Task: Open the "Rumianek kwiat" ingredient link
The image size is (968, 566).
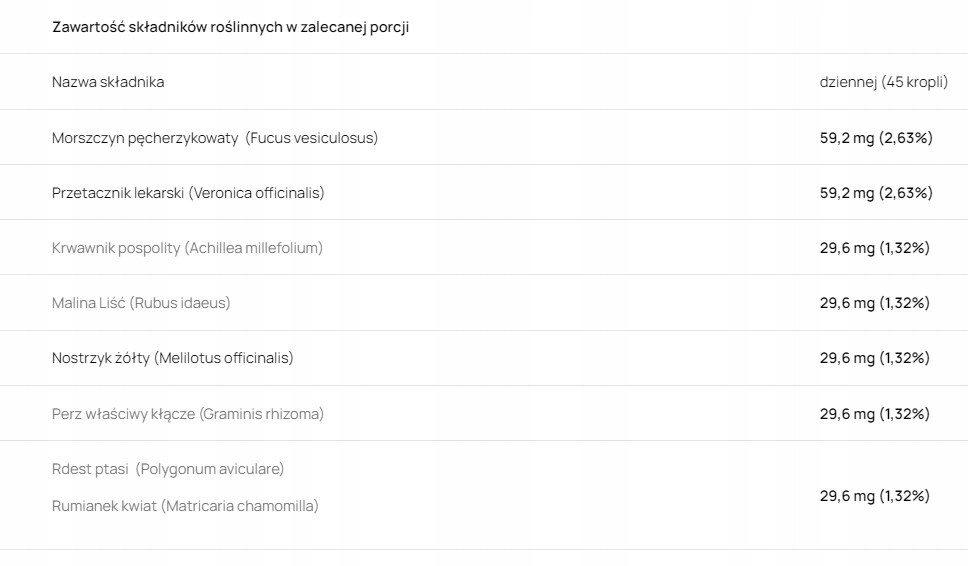Action: pos(104,506)
